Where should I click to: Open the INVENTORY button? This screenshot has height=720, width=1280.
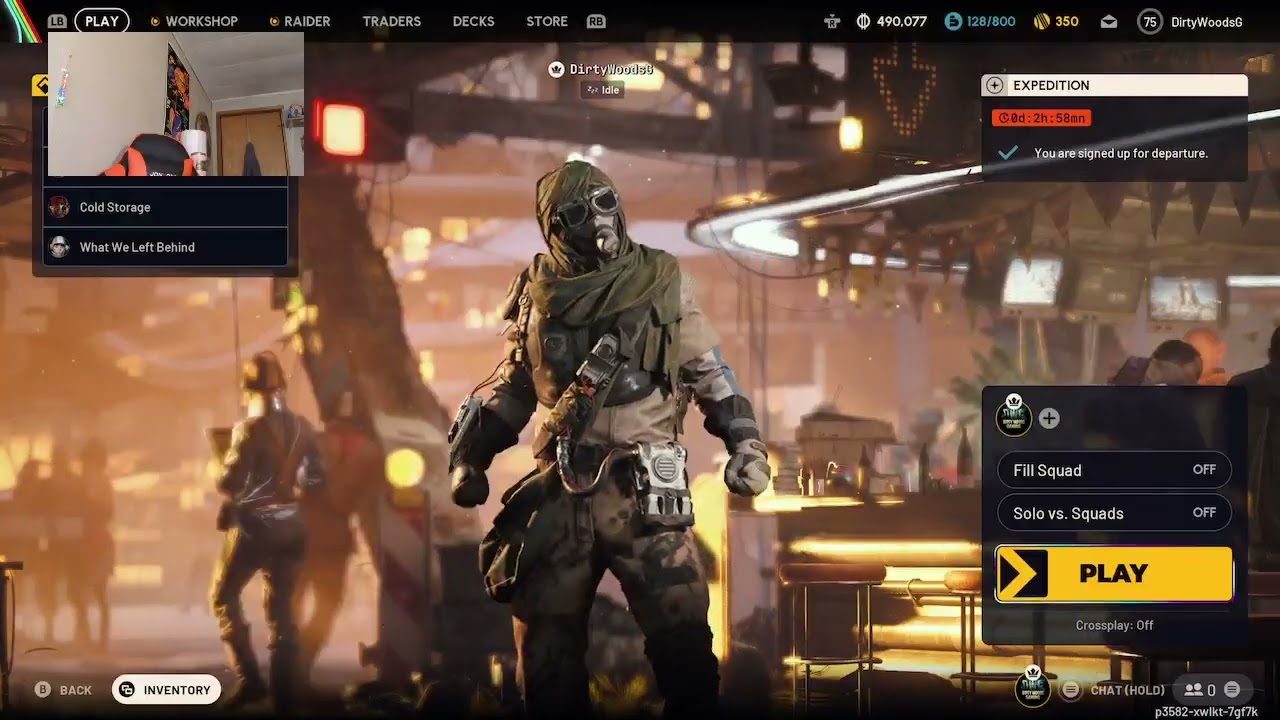coord(166,690)
